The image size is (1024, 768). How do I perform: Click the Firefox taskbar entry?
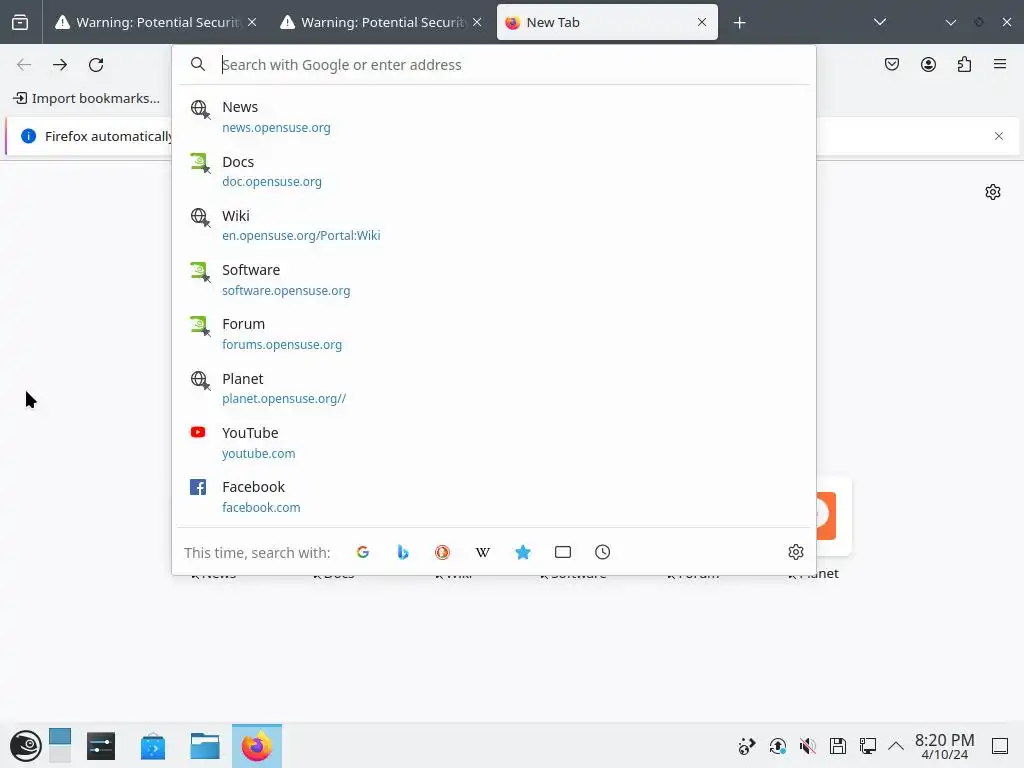[257, 746]
